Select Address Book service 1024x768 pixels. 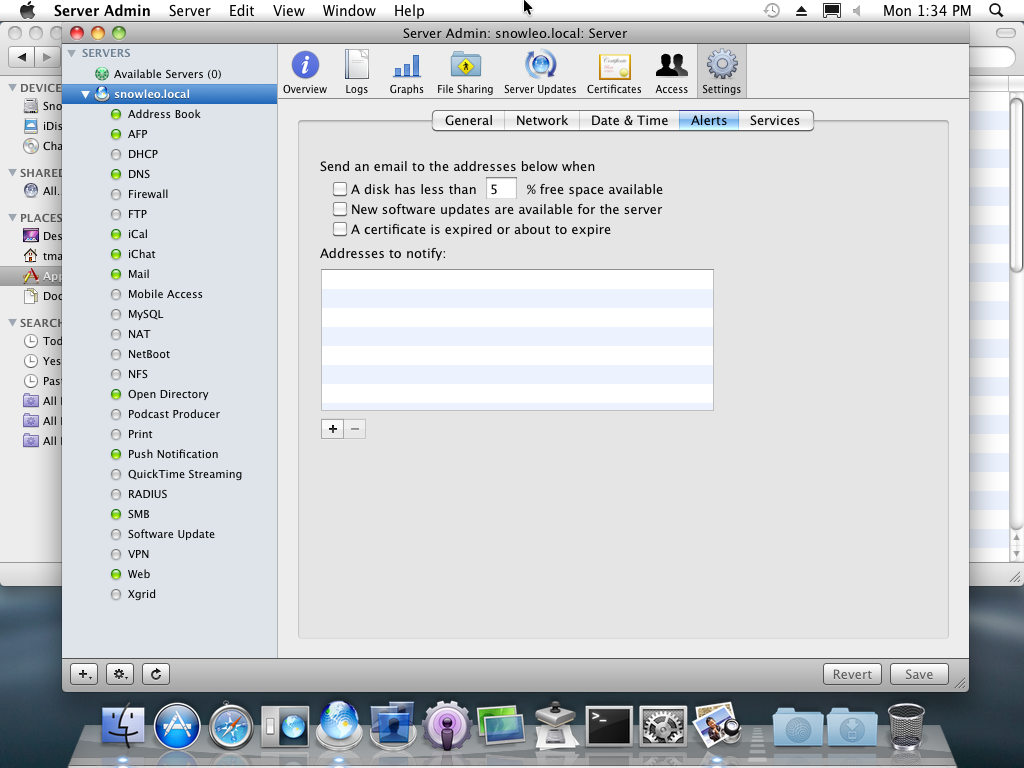(164, 114)
